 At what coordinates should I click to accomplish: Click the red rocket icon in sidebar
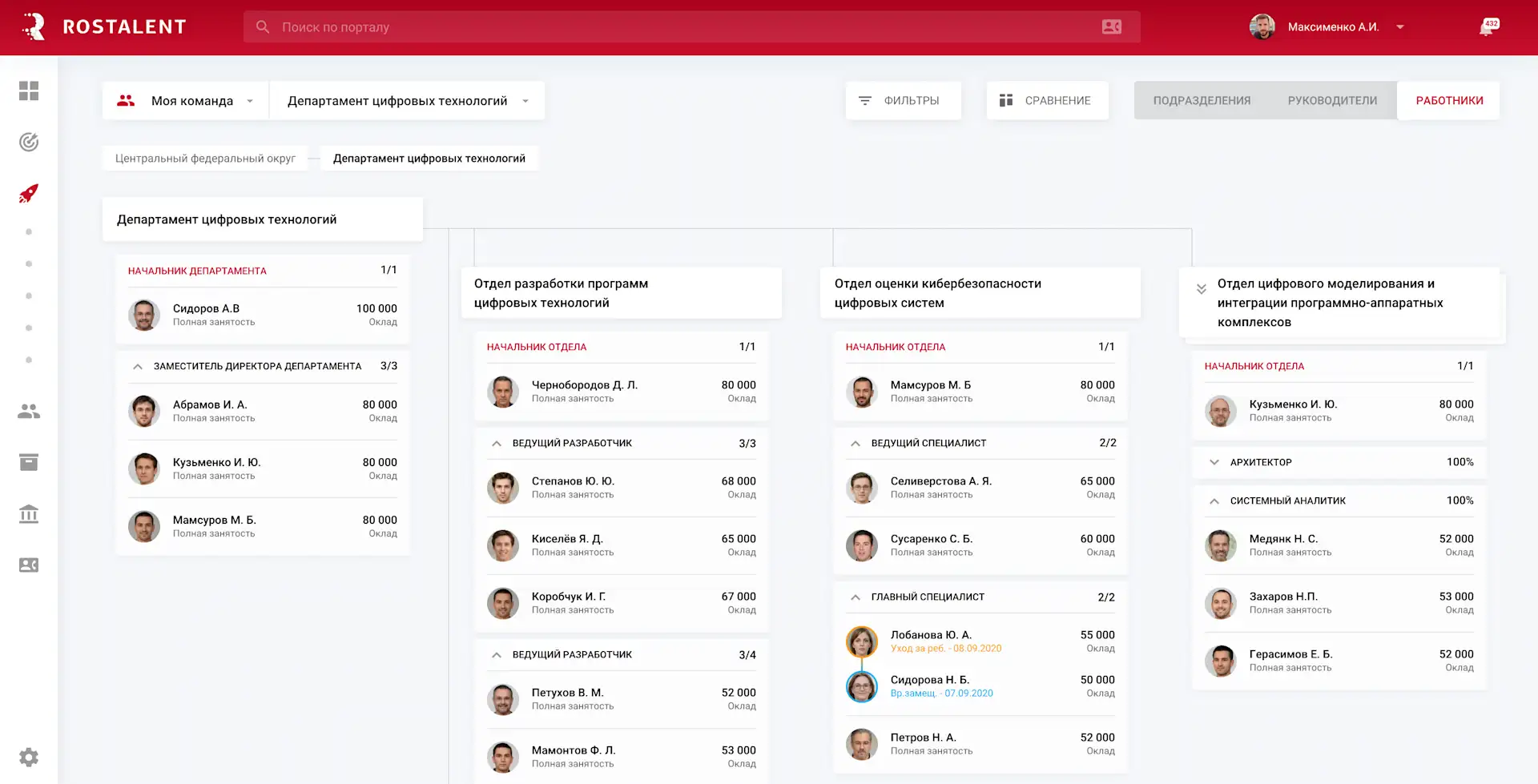point(29,193)
